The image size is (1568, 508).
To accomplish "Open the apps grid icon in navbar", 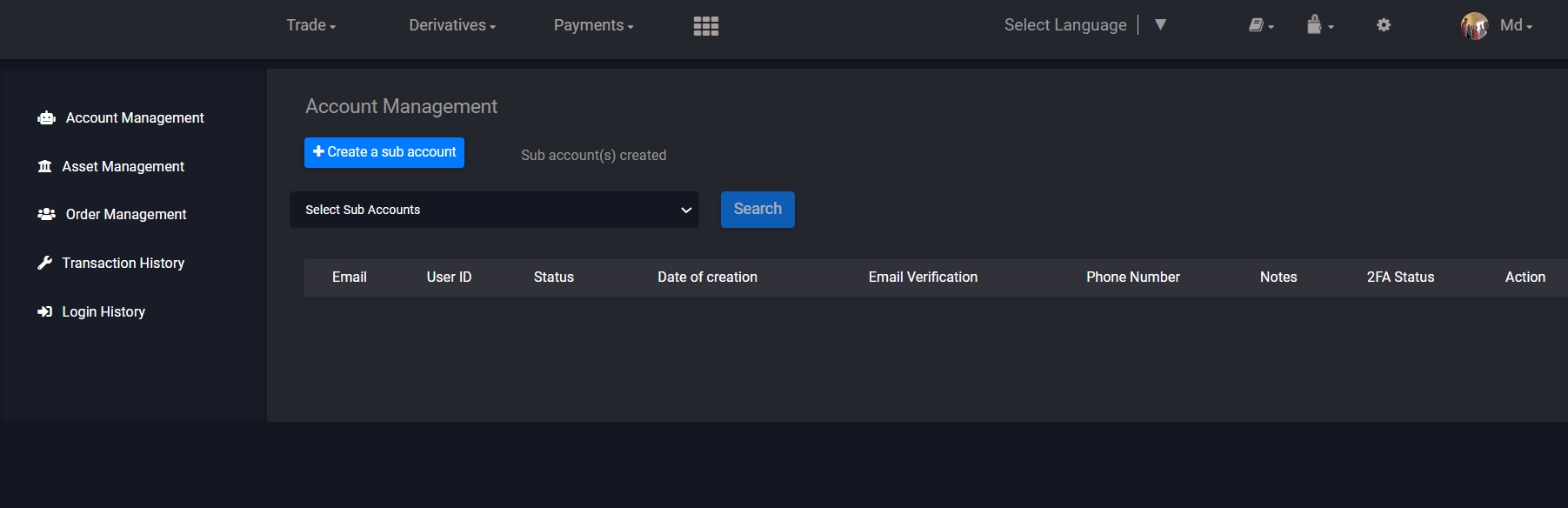I will coord(705,26).
